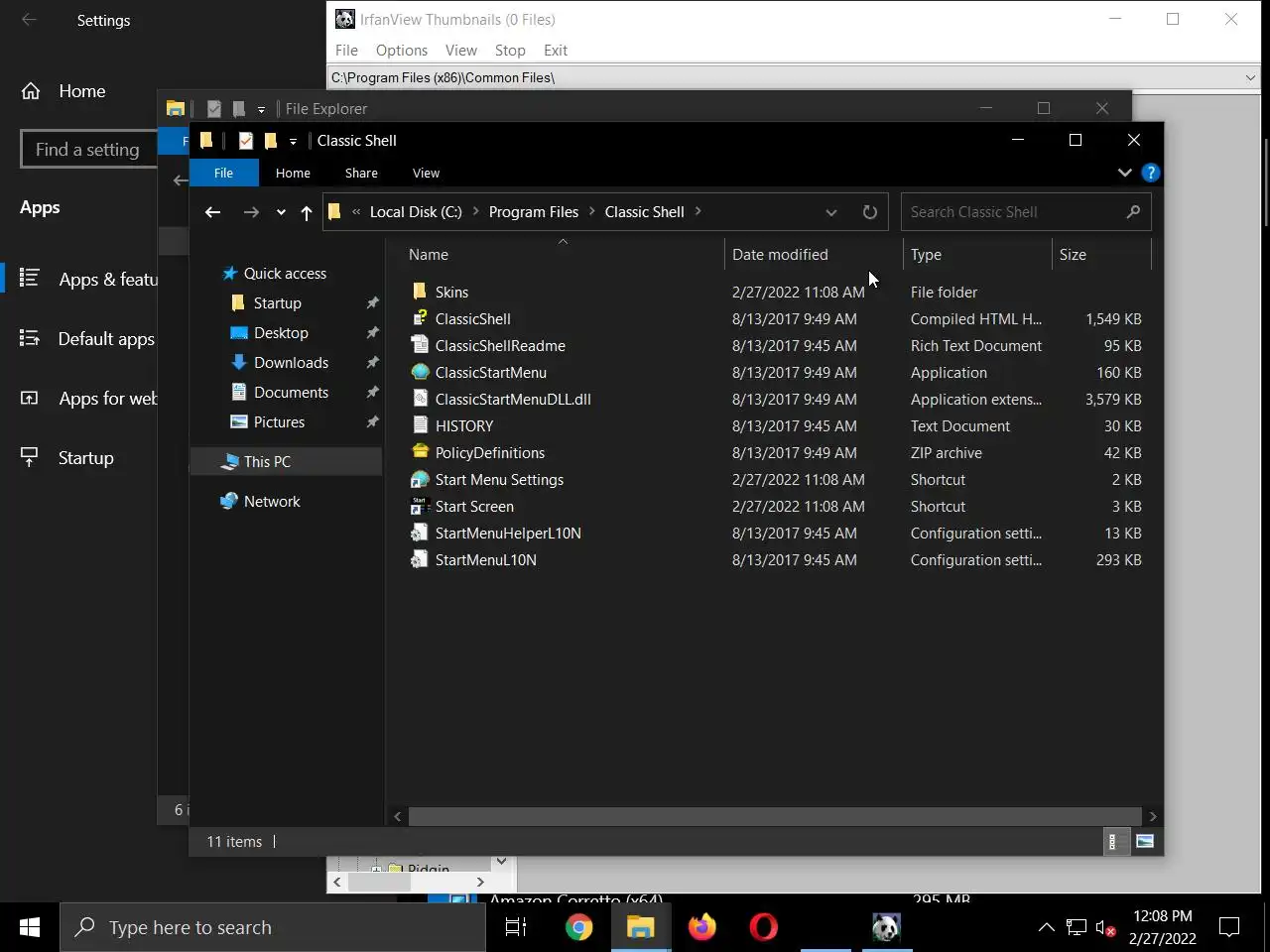
Task: Click the taskbar search box
Action: pos(273,927)
